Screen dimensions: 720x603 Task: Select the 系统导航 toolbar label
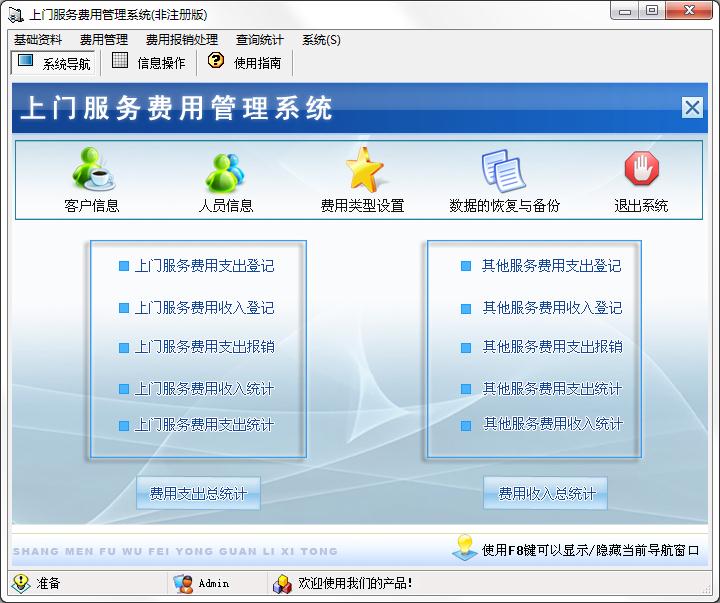click(x=66, y=63)
